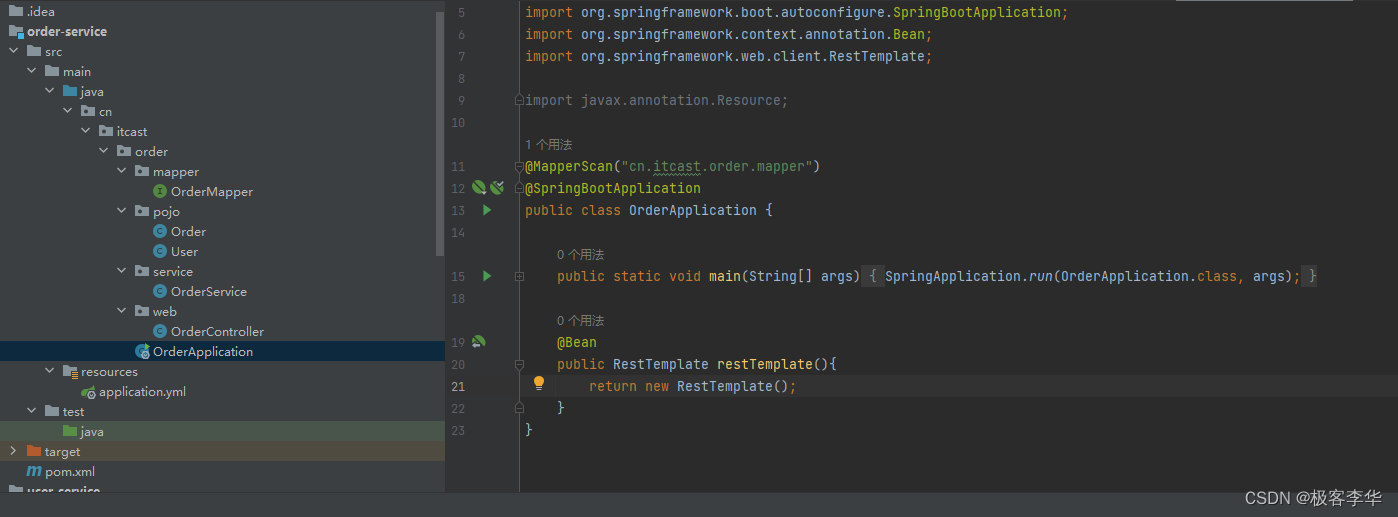The image size is (1398, 517).
Task: Click the Spring bean gutter icon at line 19
Action: [x=479, y=342]
